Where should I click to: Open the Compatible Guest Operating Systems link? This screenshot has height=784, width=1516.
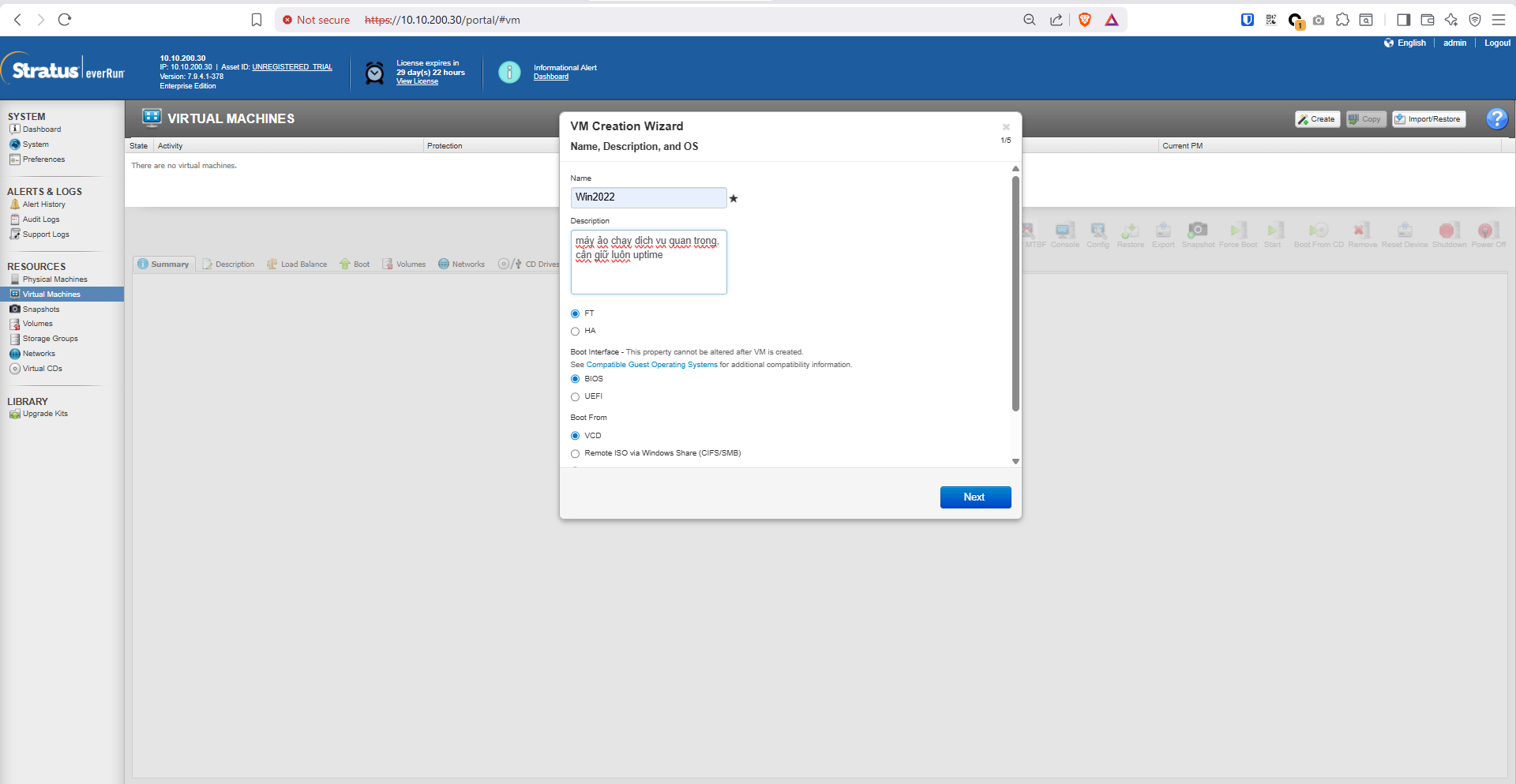coord(651,365)
